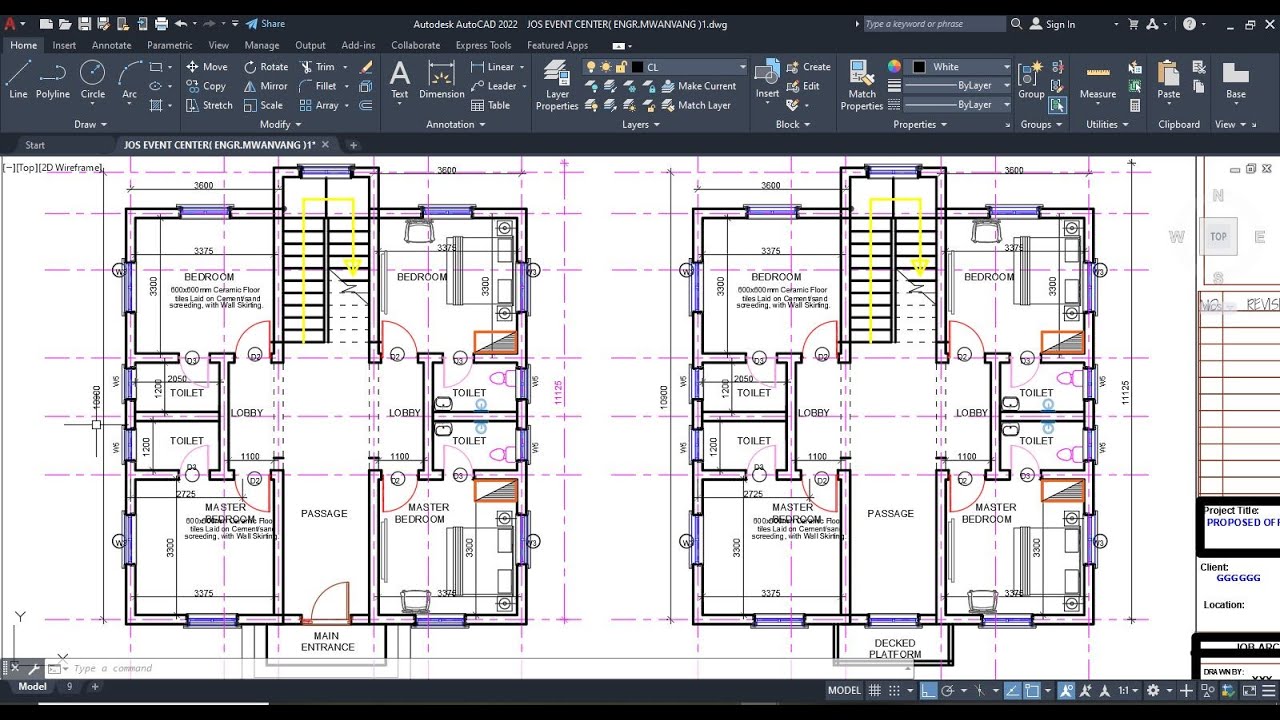
Task: Select the Line drawing tool
Action: tap(18, 80)
